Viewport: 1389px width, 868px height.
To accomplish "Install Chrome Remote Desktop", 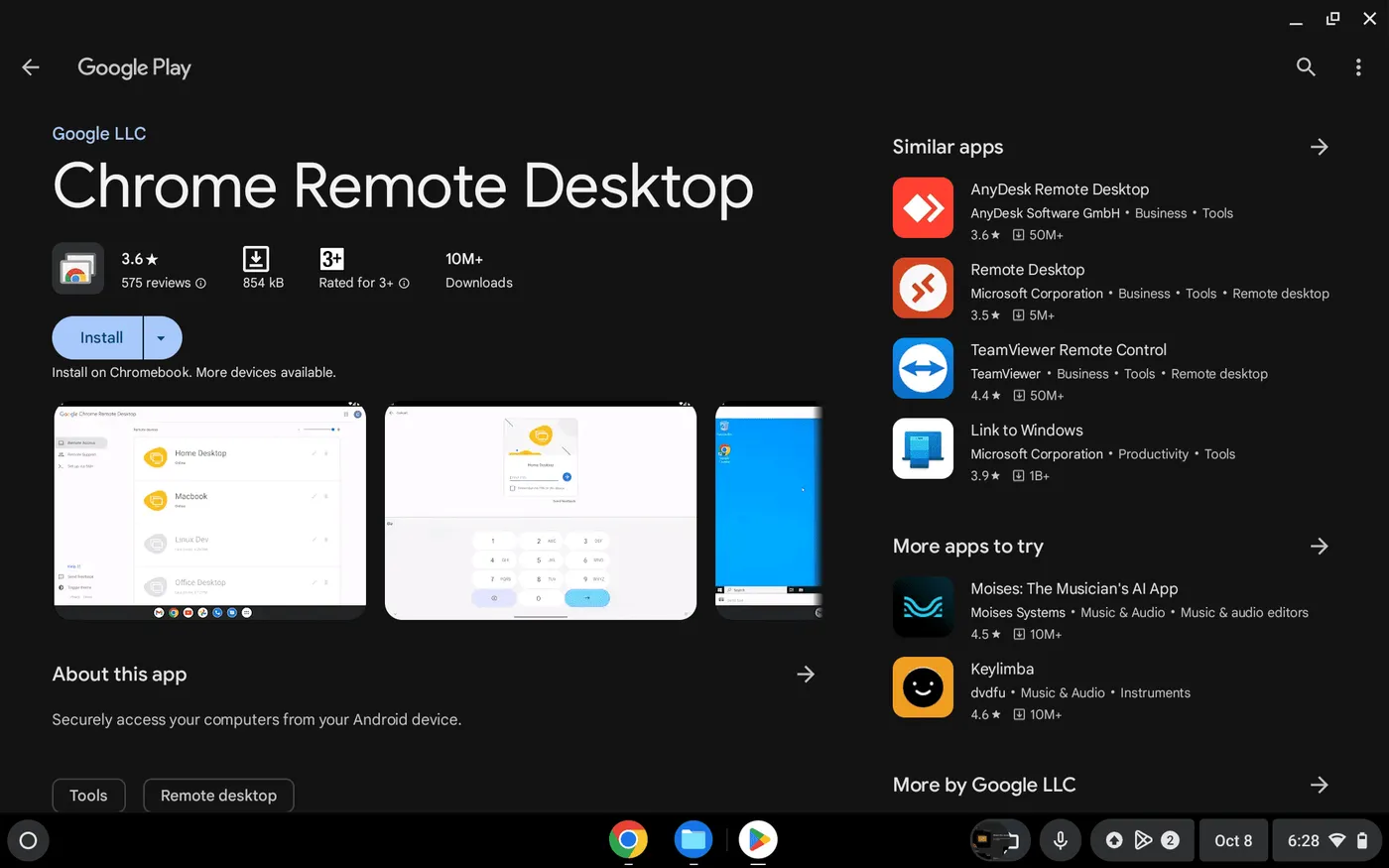I will click(98, 338).
